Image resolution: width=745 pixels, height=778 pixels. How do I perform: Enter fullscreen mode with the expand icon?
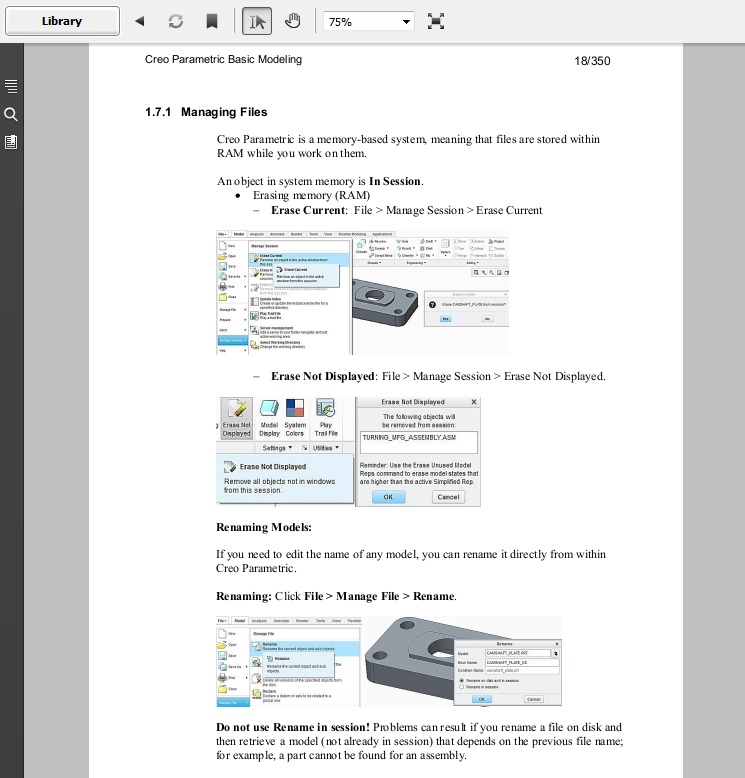tap(436, 21)
